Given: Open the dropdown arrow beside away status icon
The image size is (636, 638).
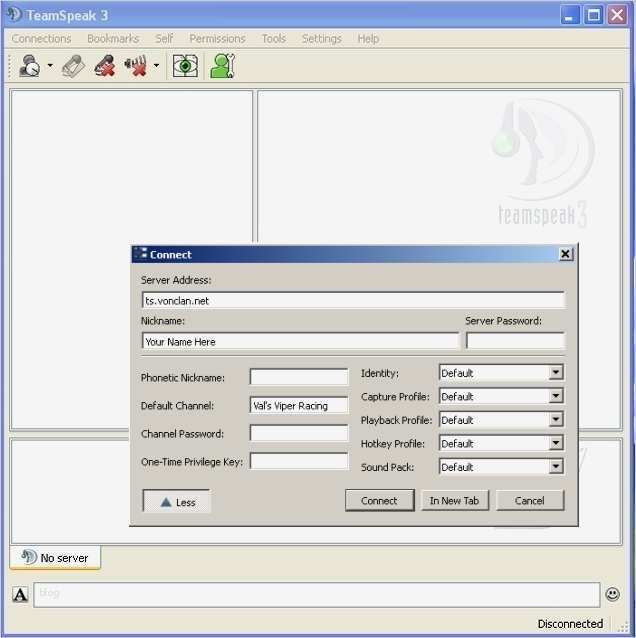Looking at the screenshot, I should coord(50,65).
